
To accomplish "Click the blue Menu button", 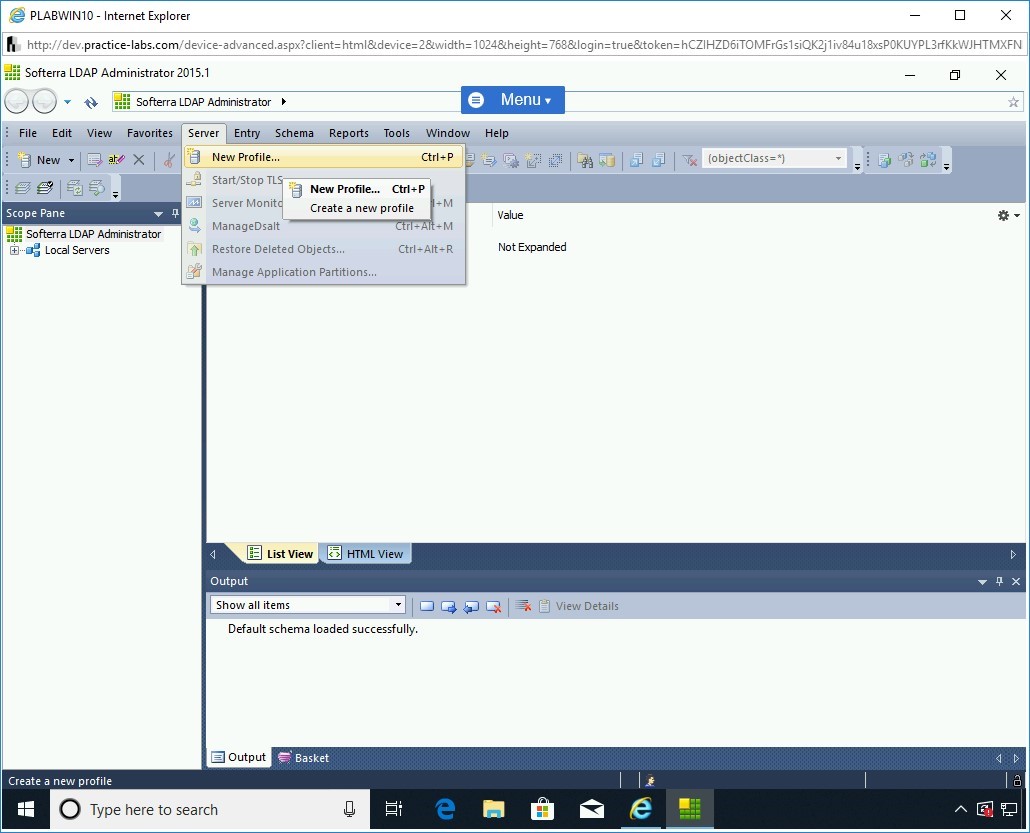I will 512,100.
